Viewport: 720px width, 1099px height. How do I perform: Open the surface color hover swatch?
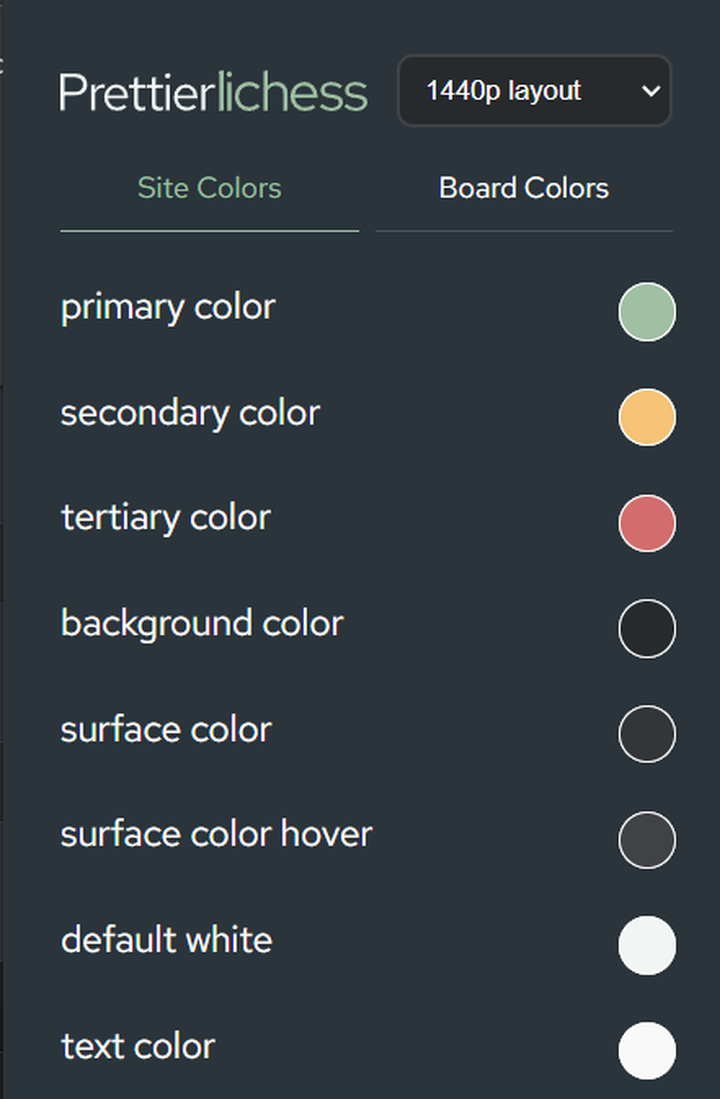(647, 840)
